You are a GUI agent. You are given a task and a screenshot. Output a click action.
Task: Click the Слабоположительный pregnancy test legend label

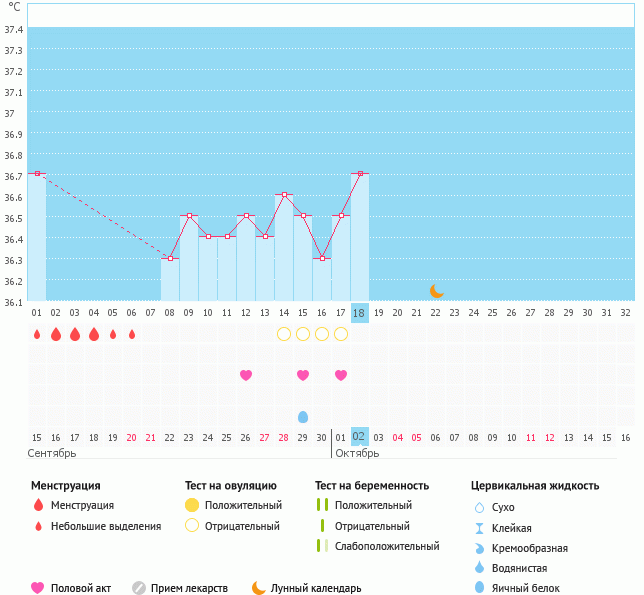(387, 546)
